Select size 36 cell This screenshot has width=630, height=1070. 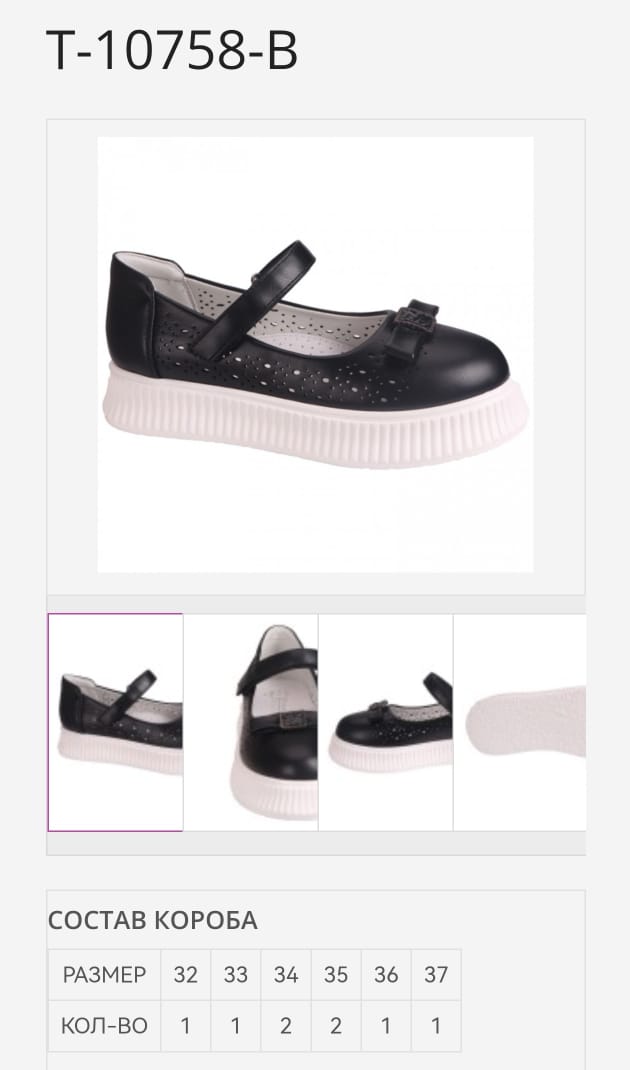tap(386, 974)
